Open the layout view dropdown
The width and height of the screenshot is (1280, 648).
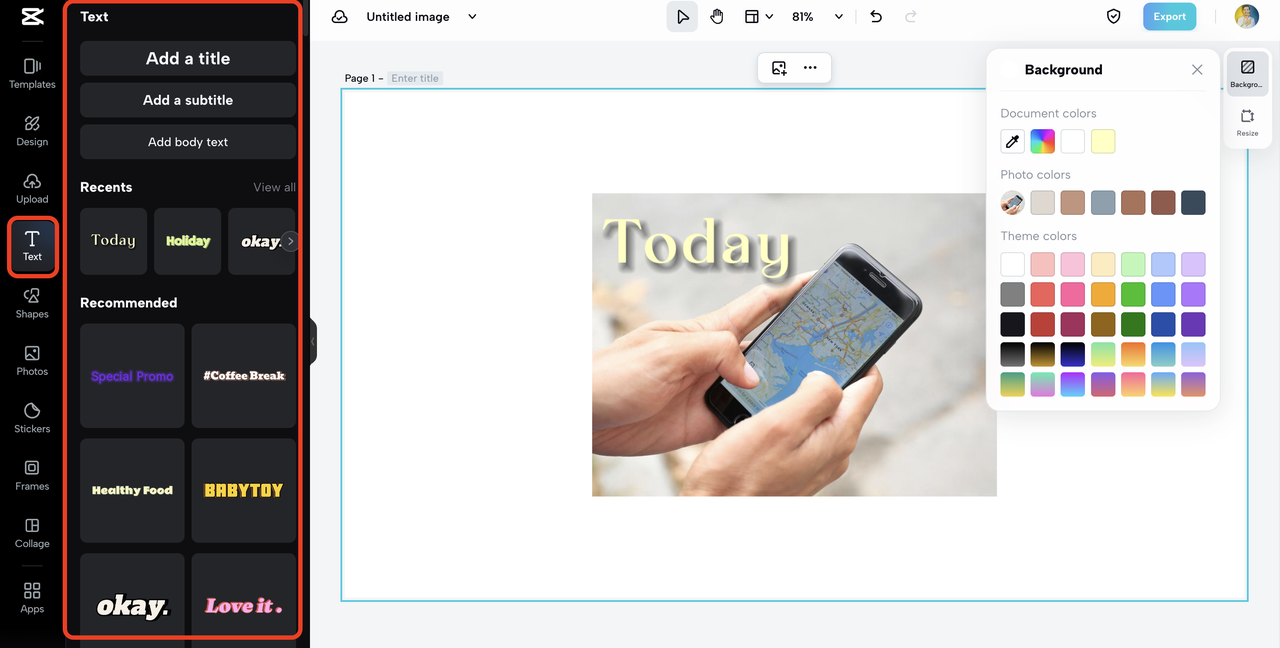759,17
